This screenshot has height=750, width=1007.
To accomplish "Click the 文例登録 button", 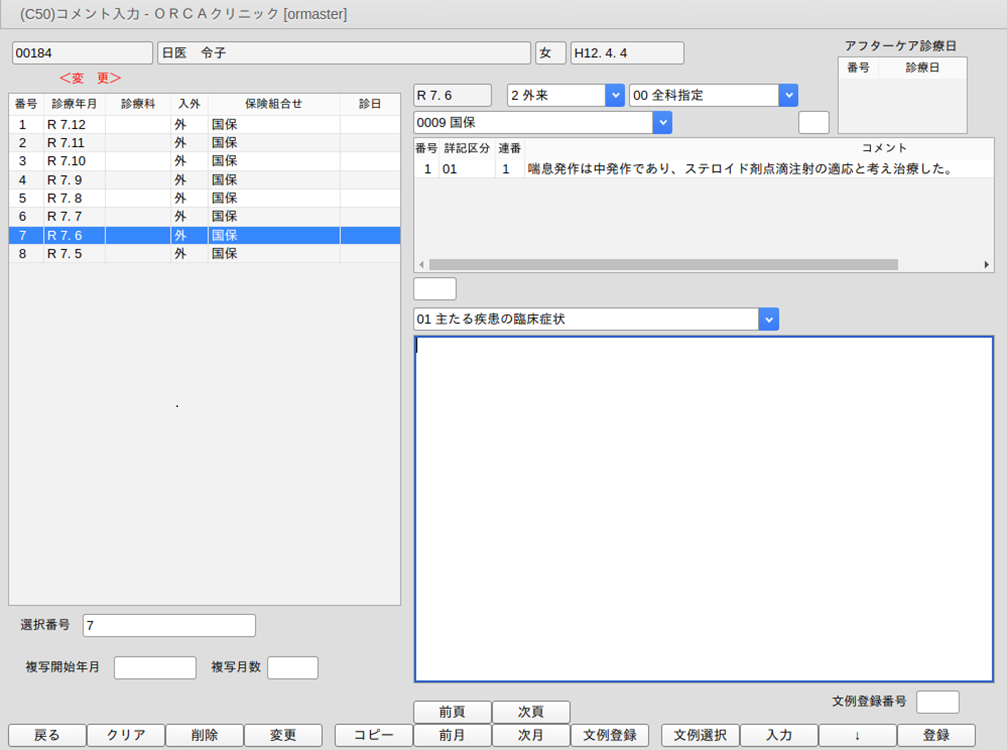I will coord(610,735).
